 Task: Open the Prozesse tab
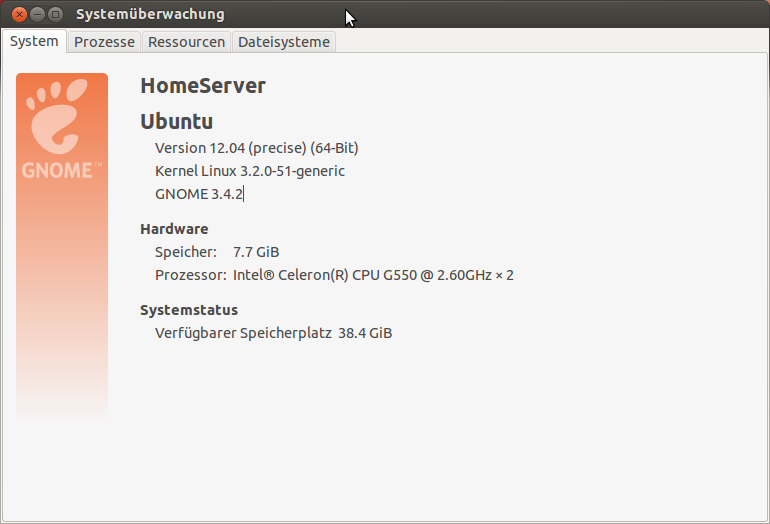[x=104, y=42]
